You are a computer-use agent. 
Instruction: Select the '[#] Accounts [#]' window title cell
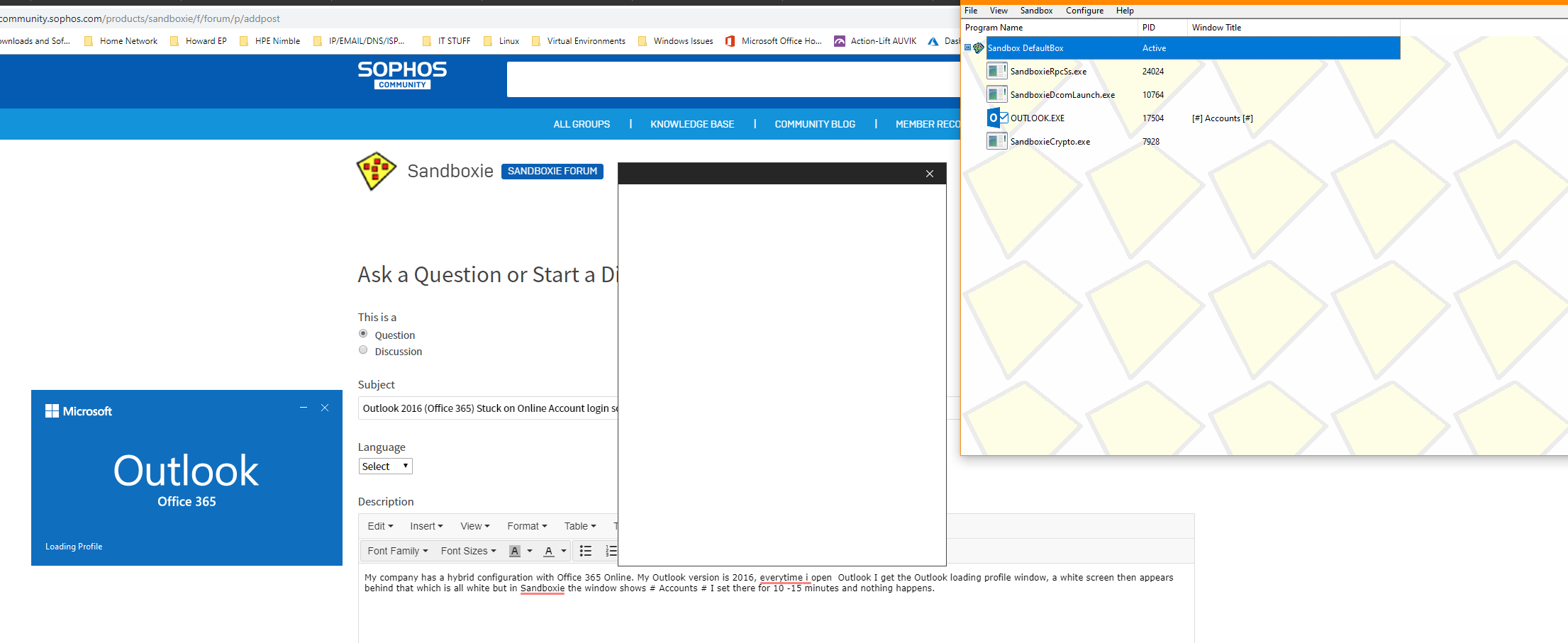point(1222,118)
